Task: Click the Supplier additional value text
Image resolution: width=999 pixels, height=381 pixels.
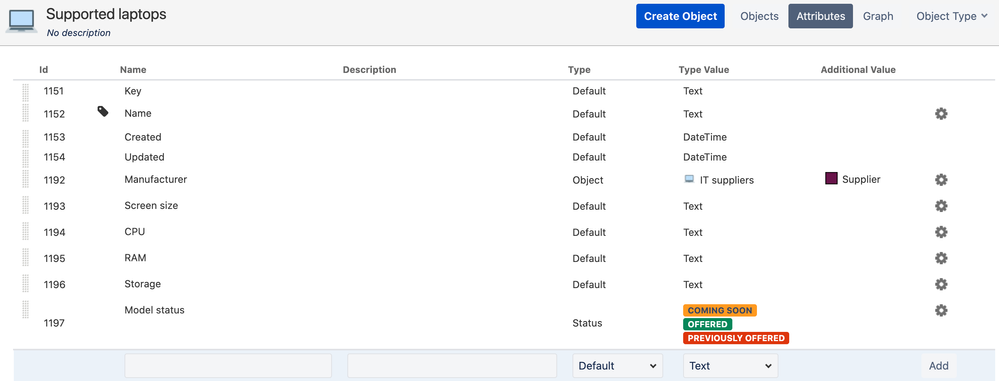Action: 861,180
